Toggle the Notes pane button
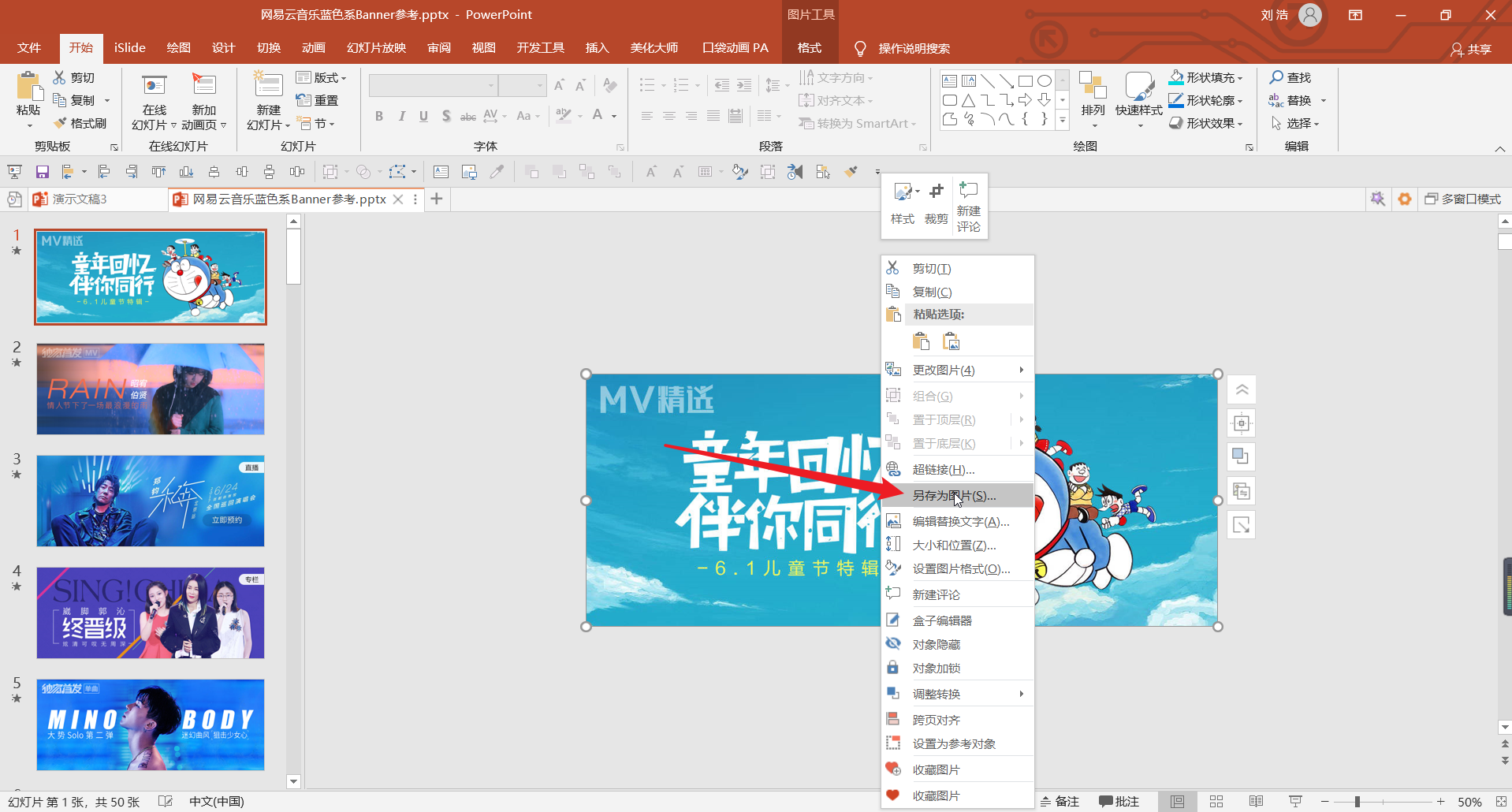 pos(1060,801)
